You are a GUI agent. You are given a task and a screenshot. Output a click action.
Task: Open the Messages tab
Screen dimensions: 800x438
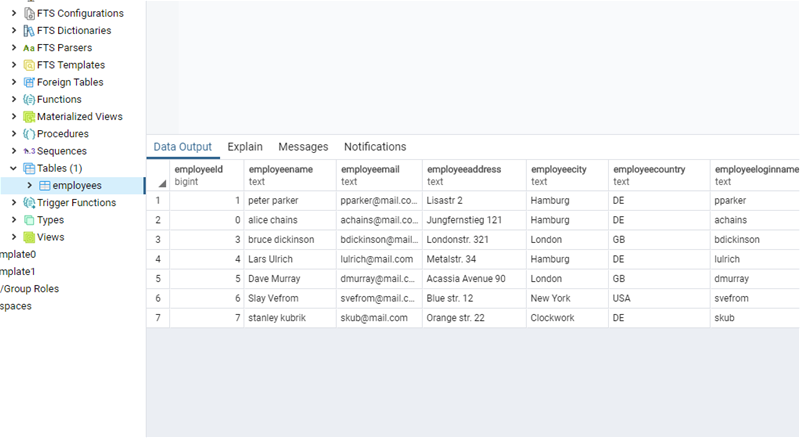pos(303,147)
